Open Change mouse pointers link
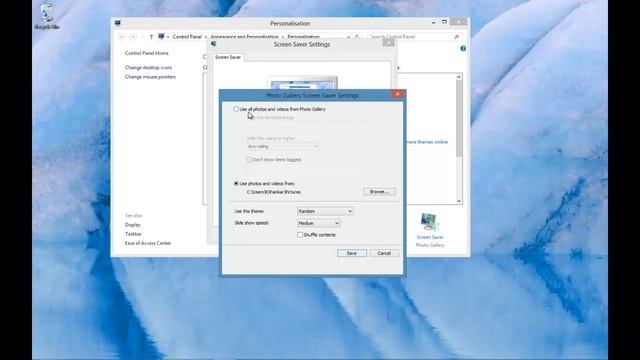This screenshot has height=360, width=640. pos(150,77)
